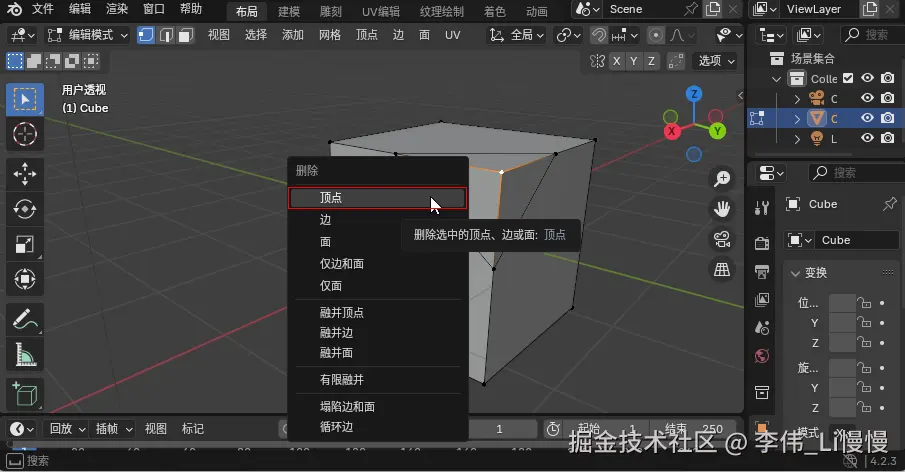905x472 pixels.
Task: Toggle X axis mesh mirror
Action: [616, 61]
